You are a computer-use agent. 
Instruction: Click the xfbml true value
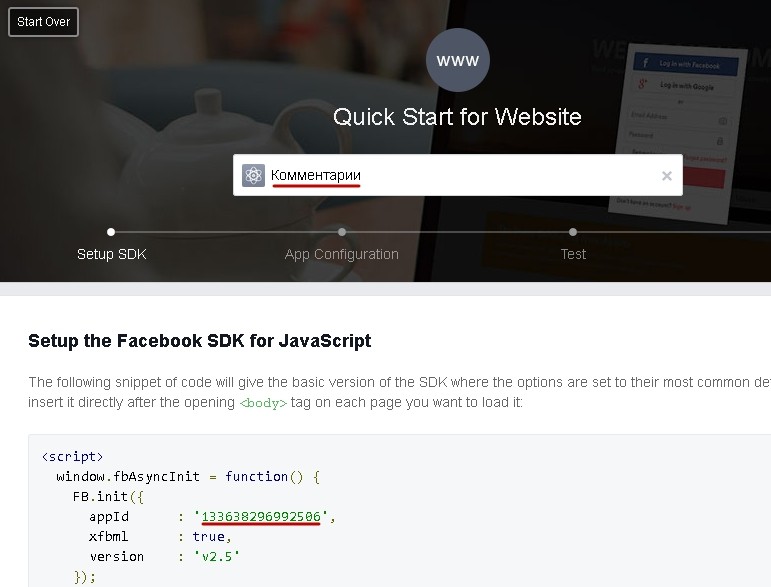(208, 536)
